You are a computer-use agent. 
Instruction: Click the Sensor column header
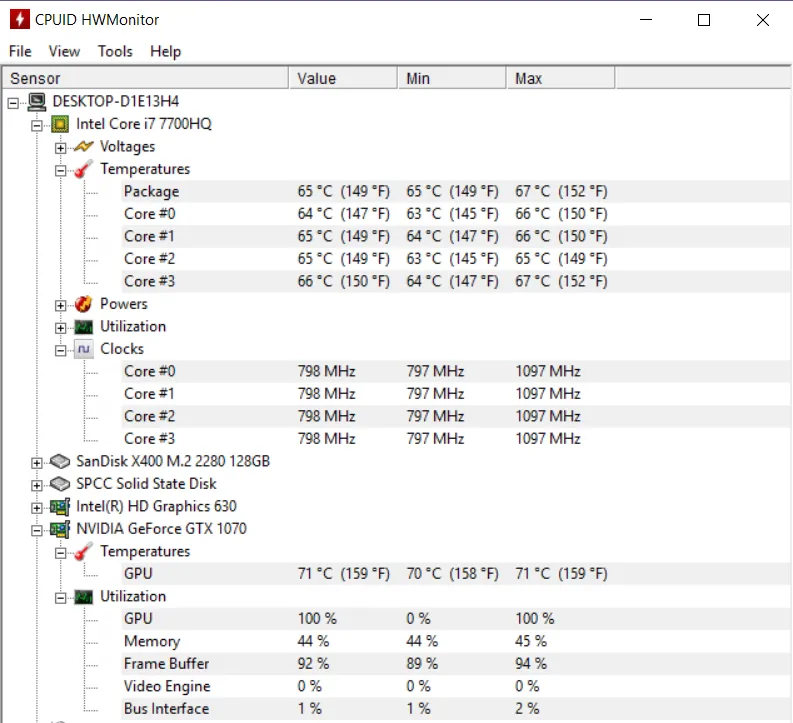pos(146,78)
